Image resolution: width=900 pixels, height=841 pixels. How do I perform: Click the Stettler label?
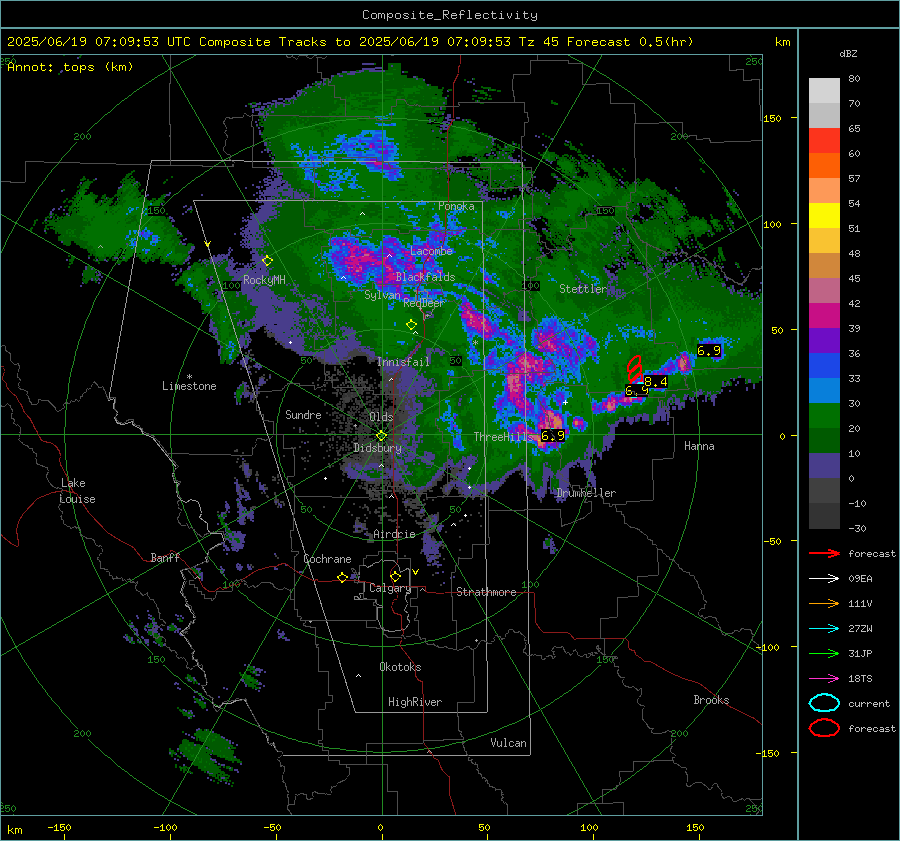click(583, 289)
